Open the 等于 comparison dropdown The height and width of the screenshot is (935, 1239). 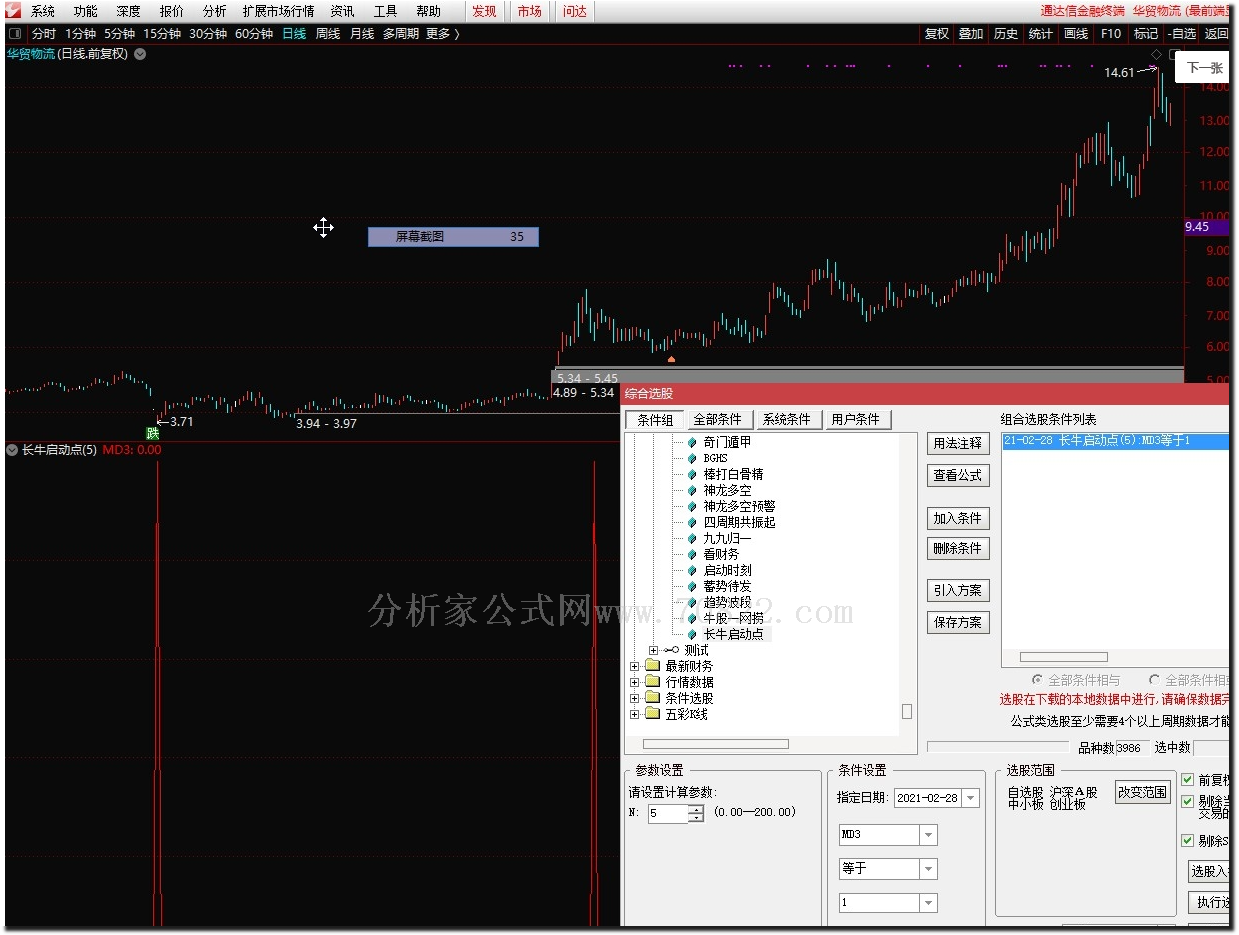tap(929, 869)
